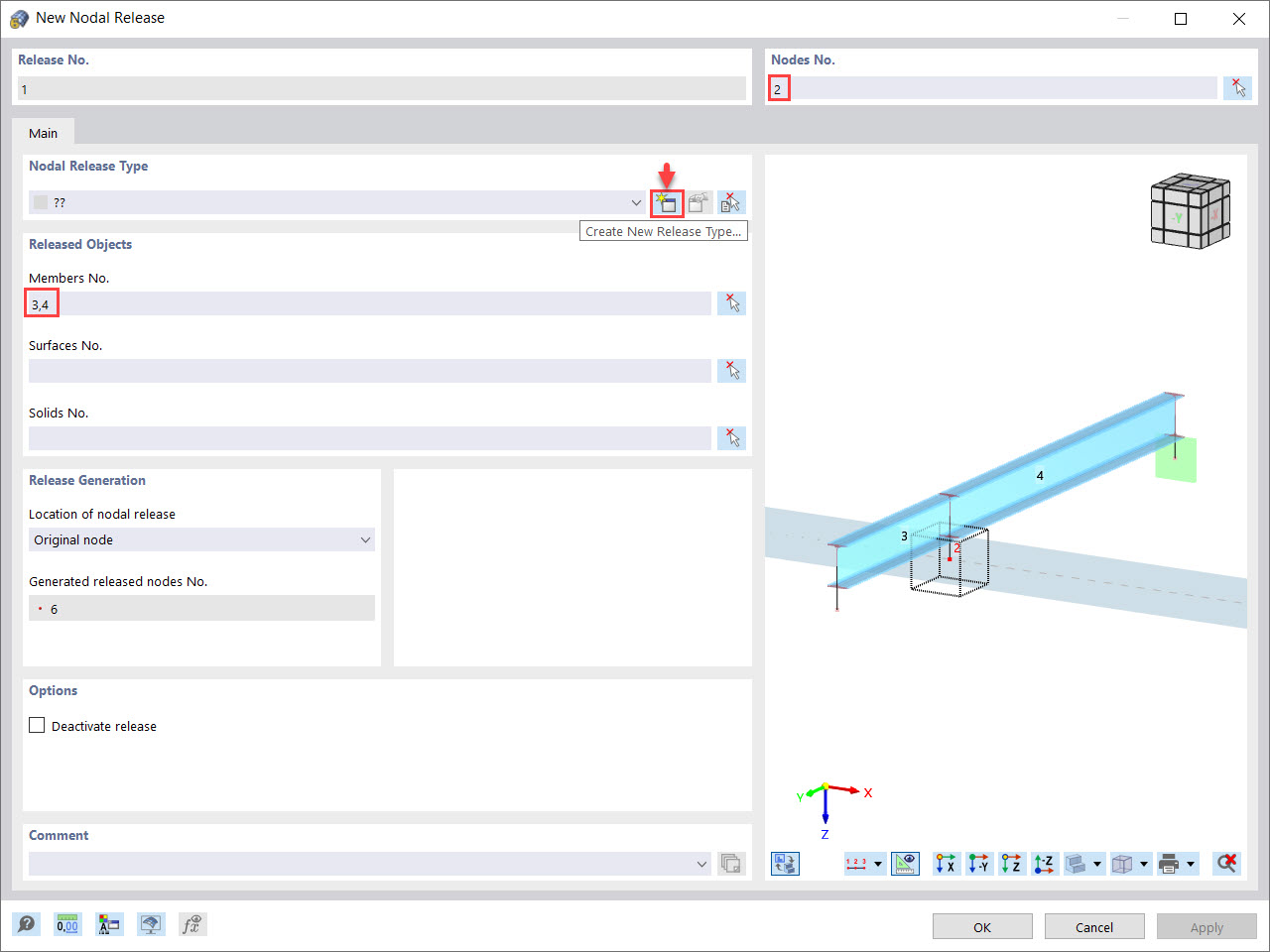This screenshot has width=1270, height=952.
Task: Click the OK button
Action: 981,926
